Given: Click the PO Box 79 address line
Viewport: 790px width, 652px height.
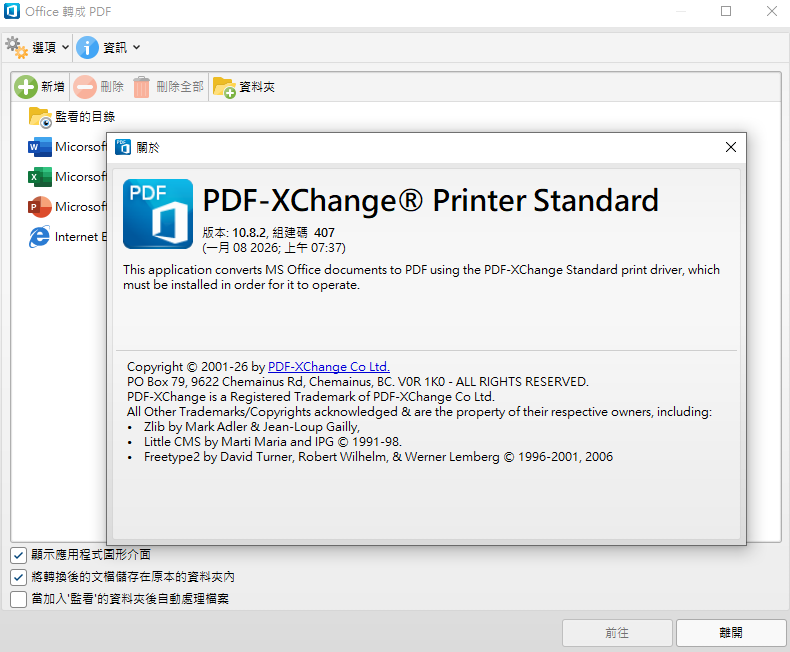Looking at the screenshot, I should 358,381.
